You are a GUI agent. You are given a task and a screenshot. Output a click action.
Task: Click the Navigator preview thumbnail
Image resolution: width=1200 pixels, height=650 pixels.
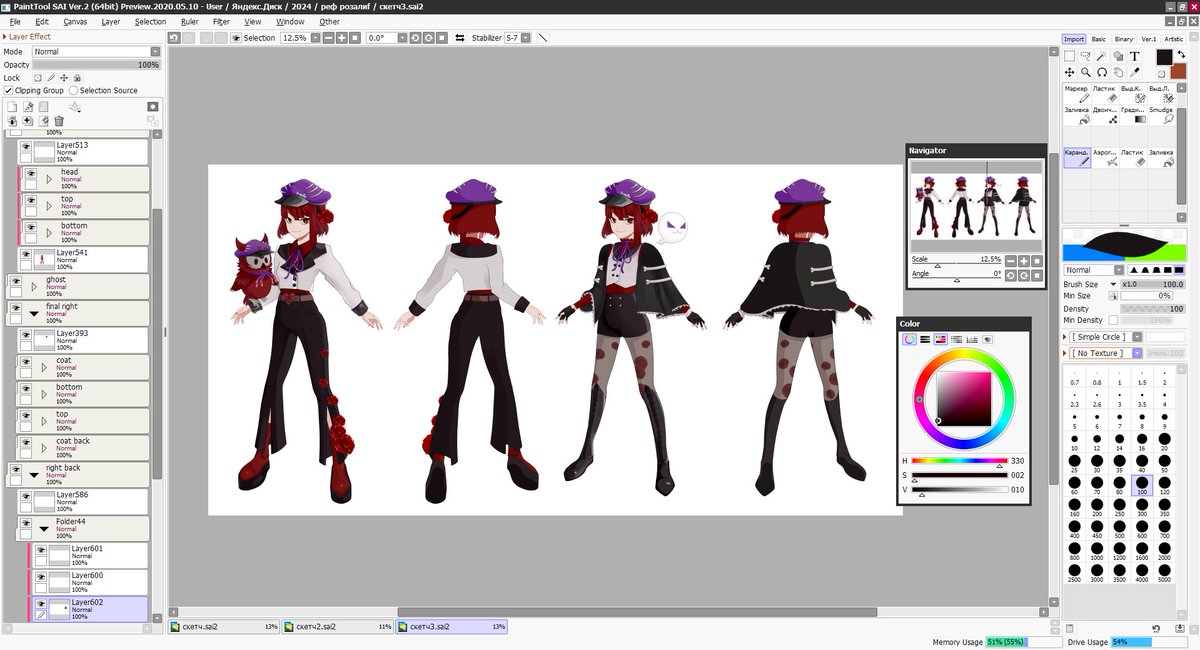pyautogui.click(x=976, y=207)
